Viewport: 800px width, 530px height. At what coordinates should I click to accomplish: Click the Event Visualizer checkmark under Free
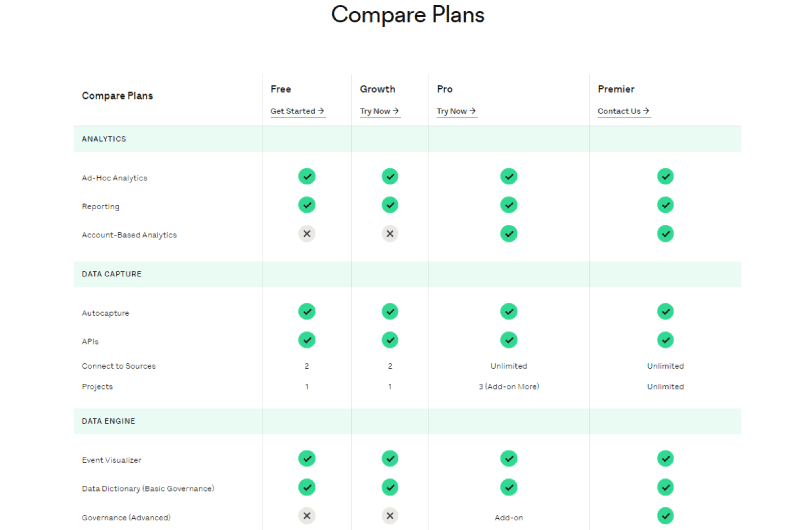[x=307, y=459]
